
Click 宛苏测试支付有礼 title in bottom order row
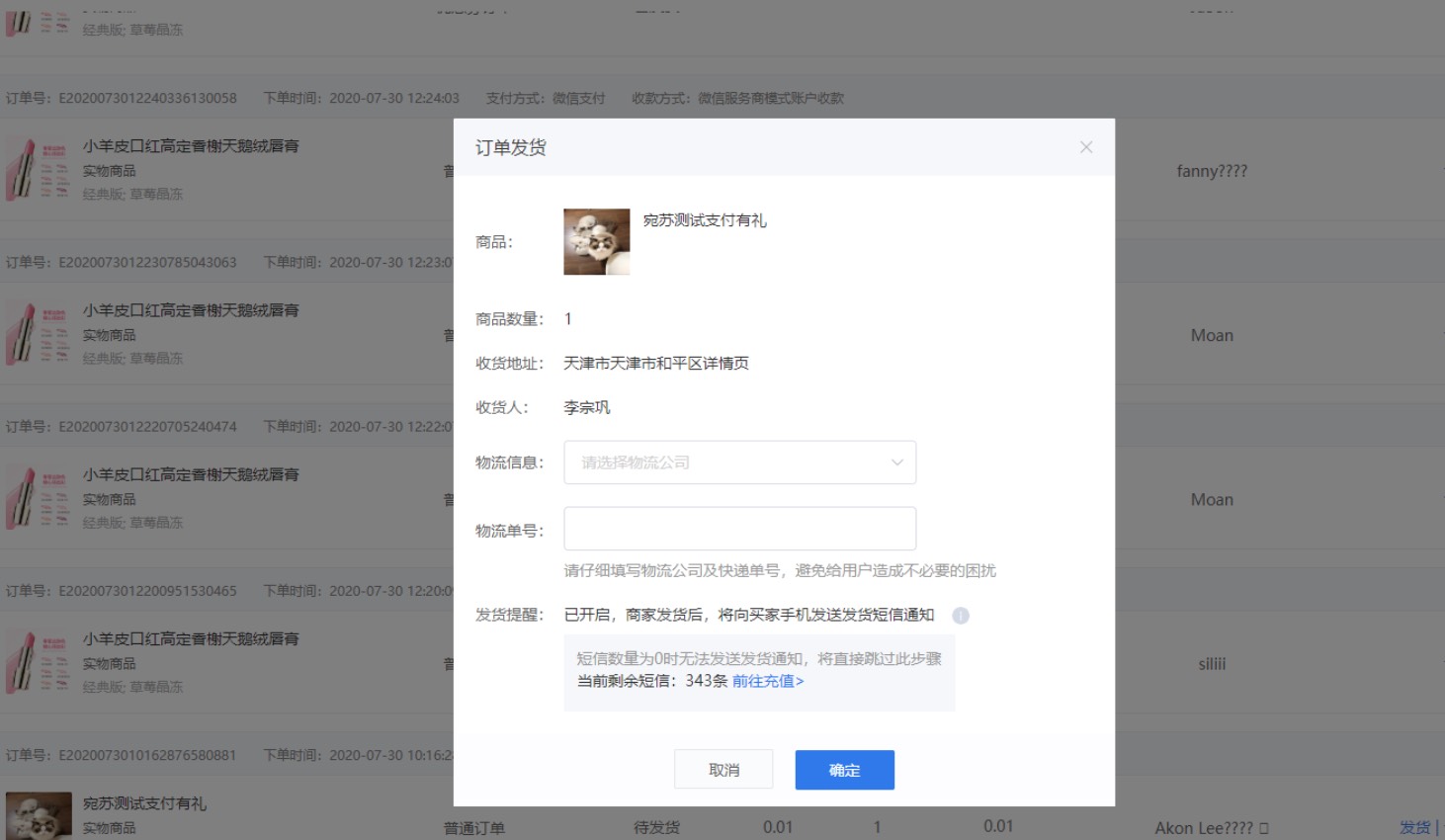point(144,803)
